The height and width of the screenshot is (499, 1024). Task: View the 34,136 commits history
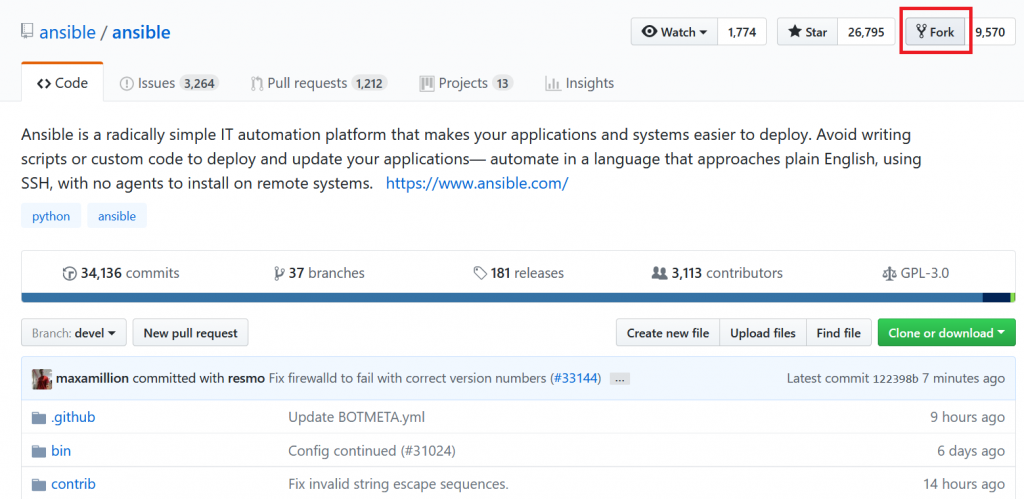coord(121,273)
